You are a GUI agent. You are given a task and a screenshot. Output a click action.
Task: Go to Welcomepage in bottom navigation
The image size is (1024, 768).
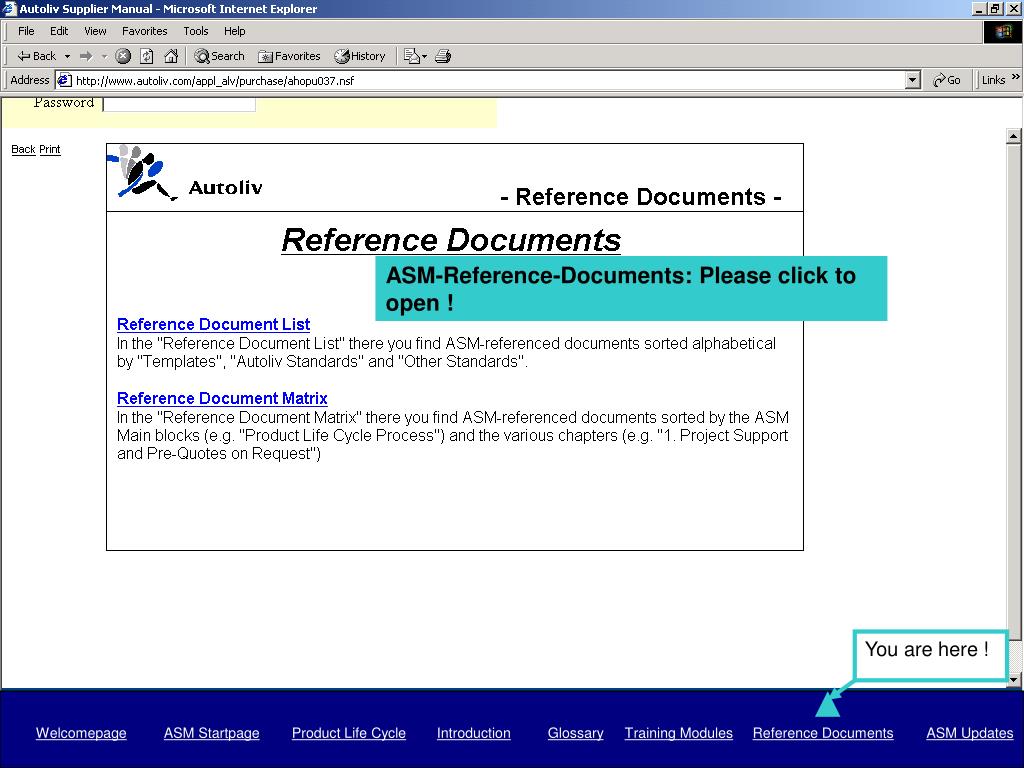pyautogui.click(x=81, y=733)
